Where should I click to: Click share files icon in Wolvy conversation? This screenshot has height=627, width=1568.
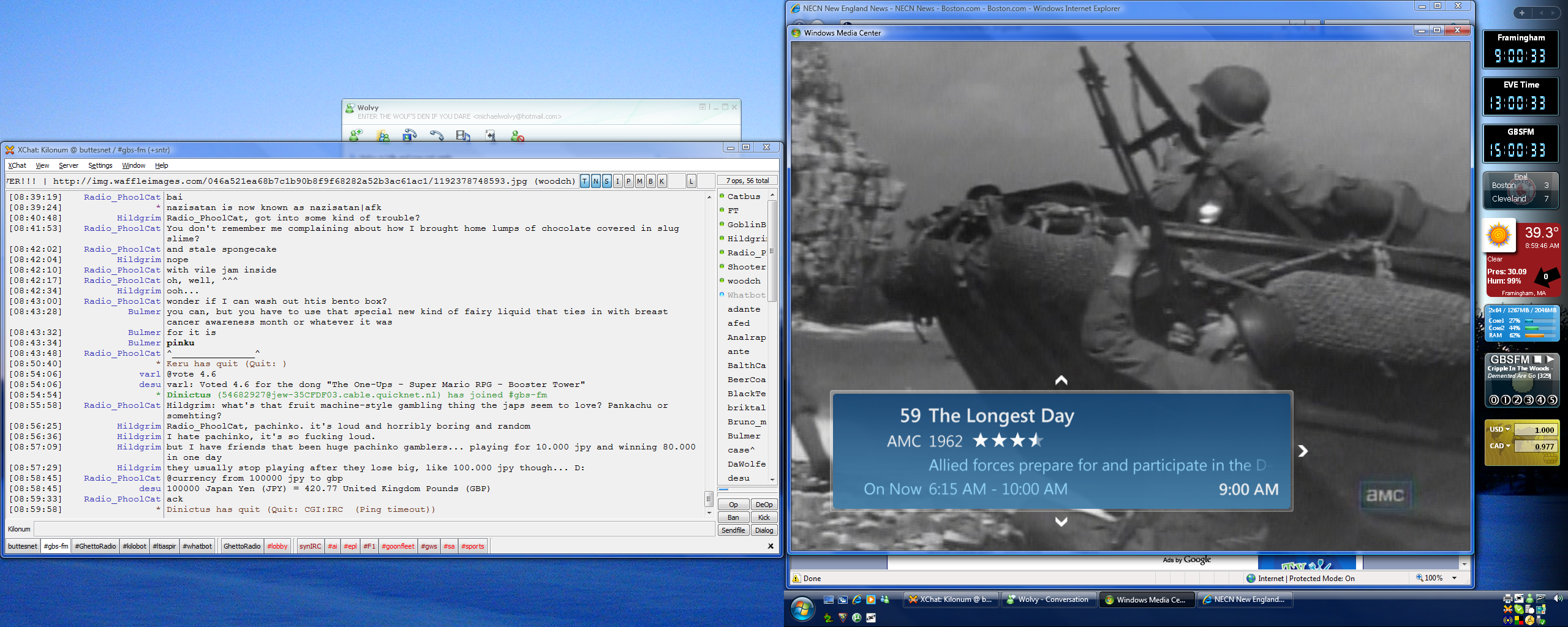(383, 135)
